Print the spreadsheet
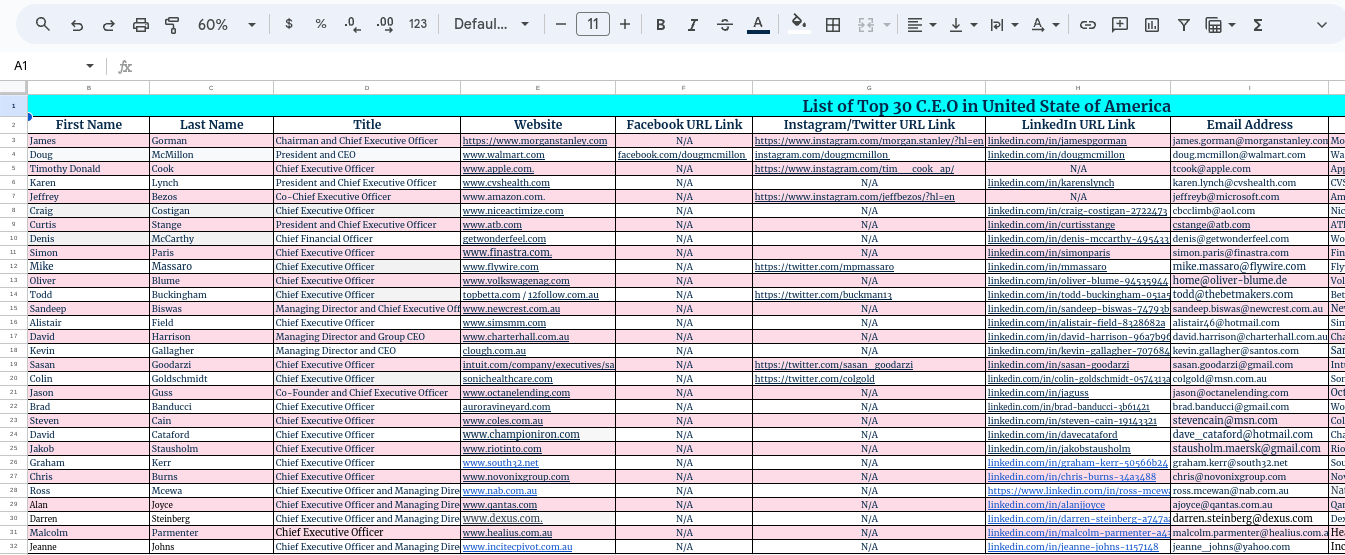Screen dimensions: 1345x555 141,24
